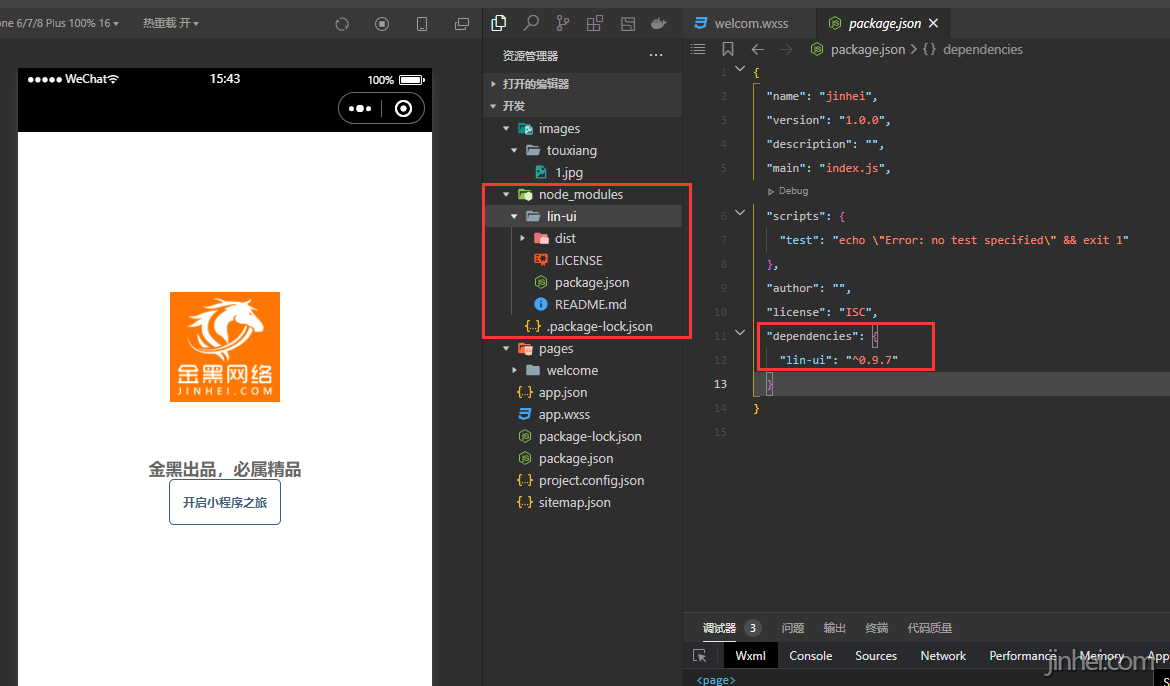Open the device model dropdown
The image size is (1170, 686).
point(58,23)
